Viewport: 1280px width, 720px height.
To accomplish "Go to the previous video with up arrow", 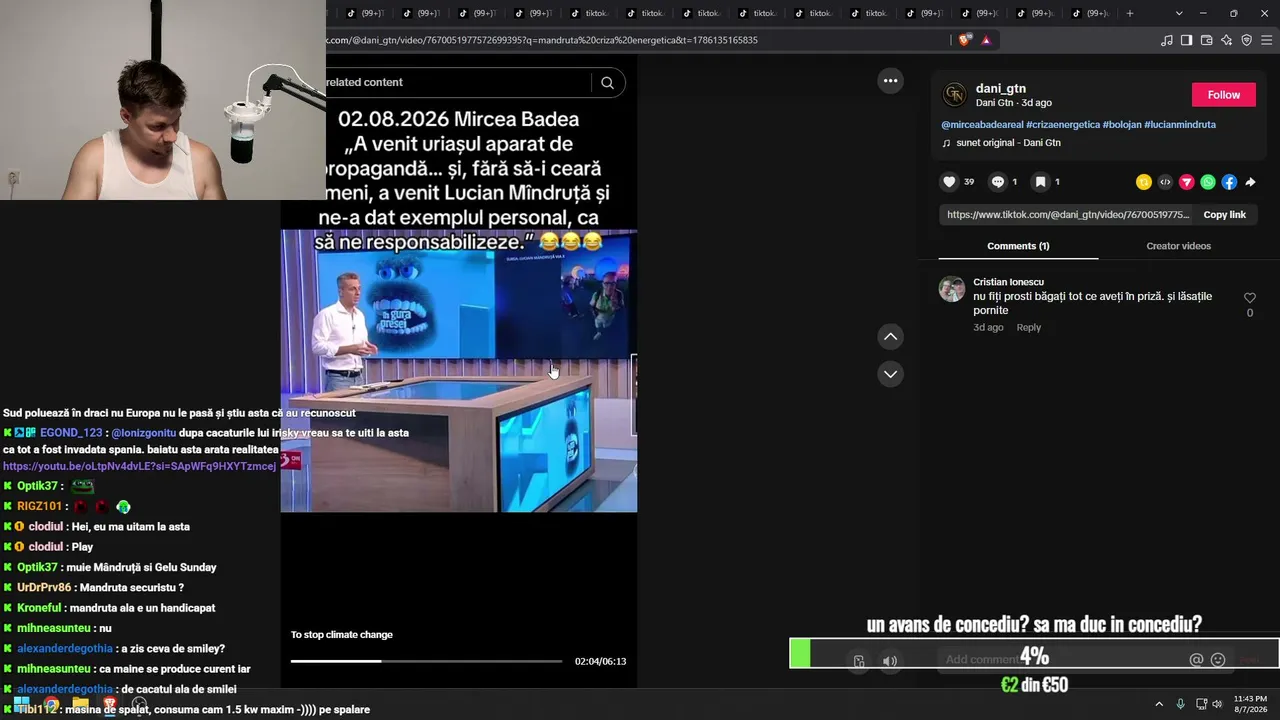I will point(890,337).
